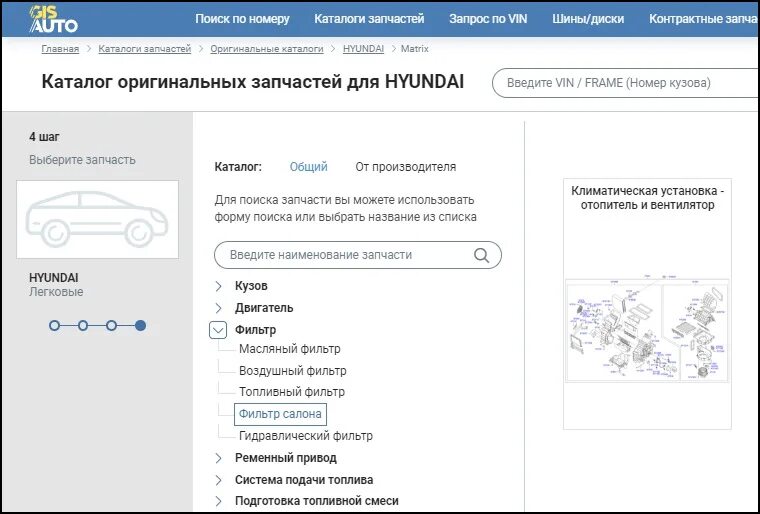The height and width of the screenshot is (514, 760).
Task: Click the Ременный привод label
Action: pyautogui.click(x=285, y=458)
